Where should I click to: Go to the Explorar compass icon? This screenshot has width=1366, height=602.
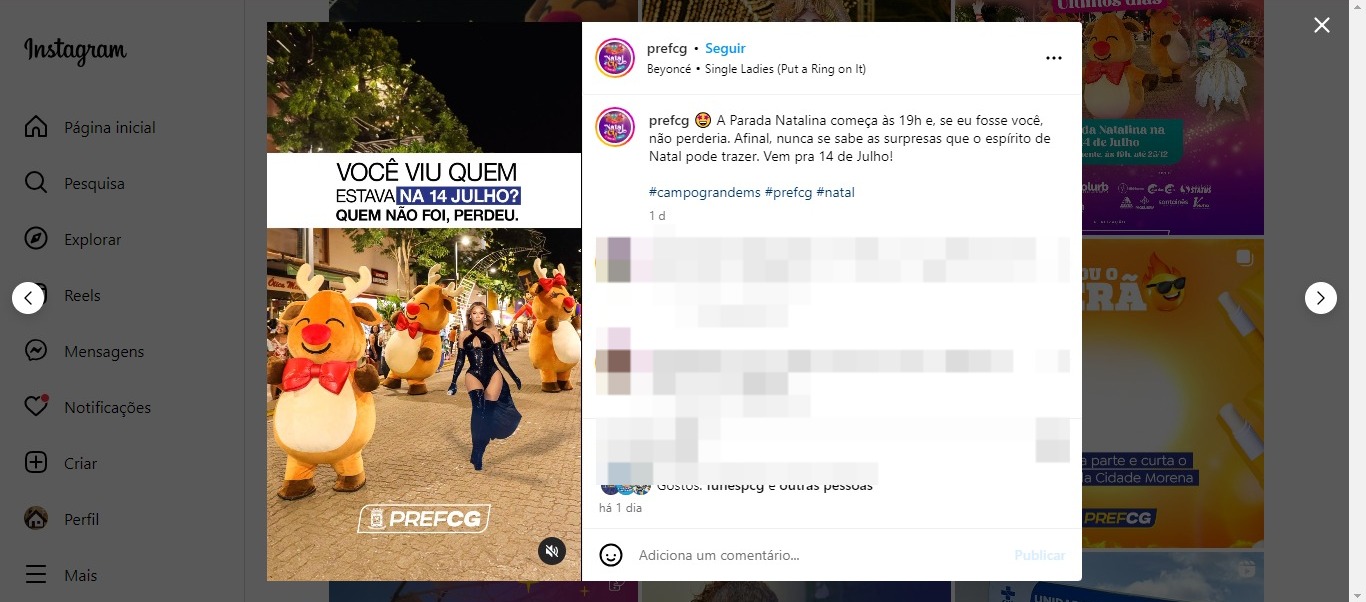tap(36, 240)
